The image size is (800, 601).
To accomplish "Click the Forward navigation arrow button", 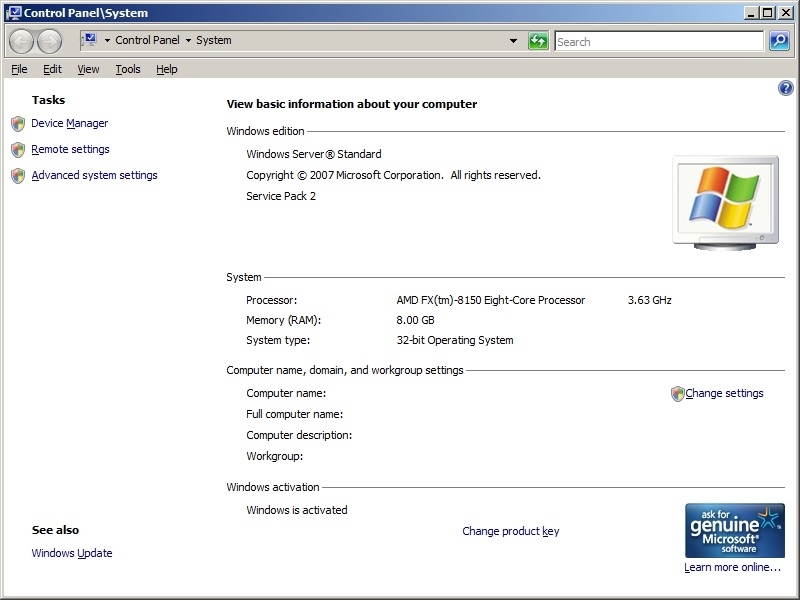I will point(49,41).
